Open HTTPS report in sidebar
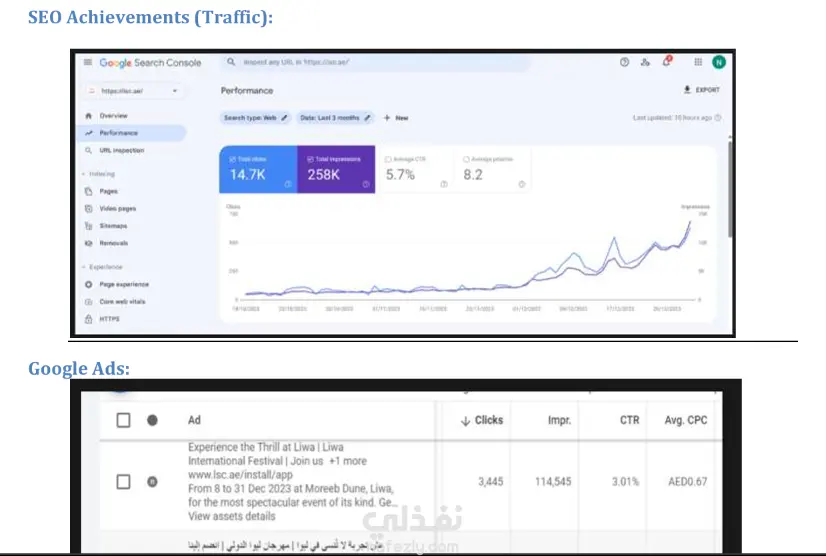 click(110, 319)
